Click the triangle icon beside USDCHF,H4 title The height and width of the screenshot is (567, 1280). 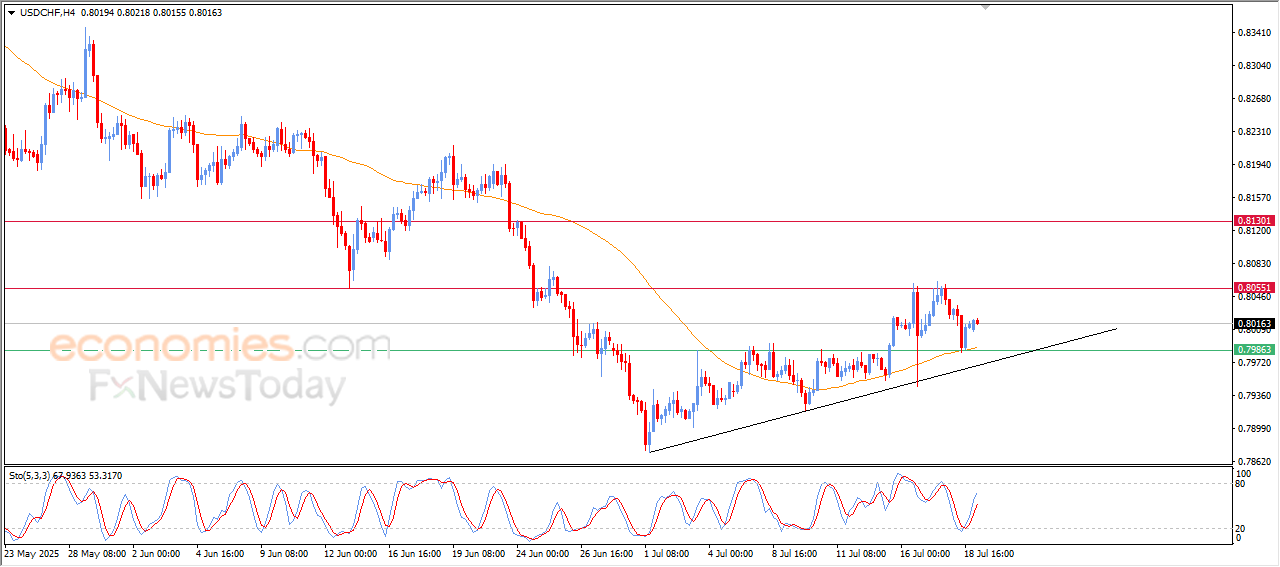[x=12, y=13]
